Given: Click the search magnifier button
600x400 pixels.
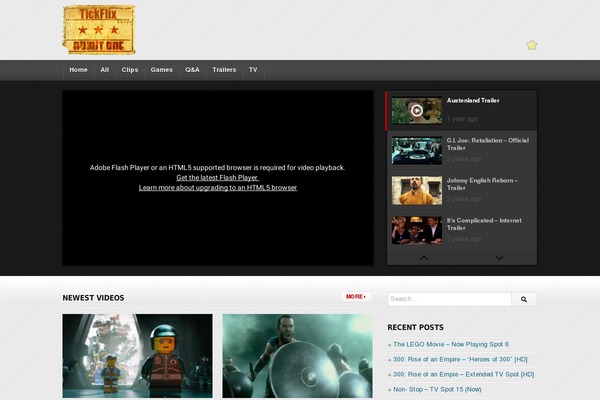Looking at the screenshot, I should [x=524, y=299].
